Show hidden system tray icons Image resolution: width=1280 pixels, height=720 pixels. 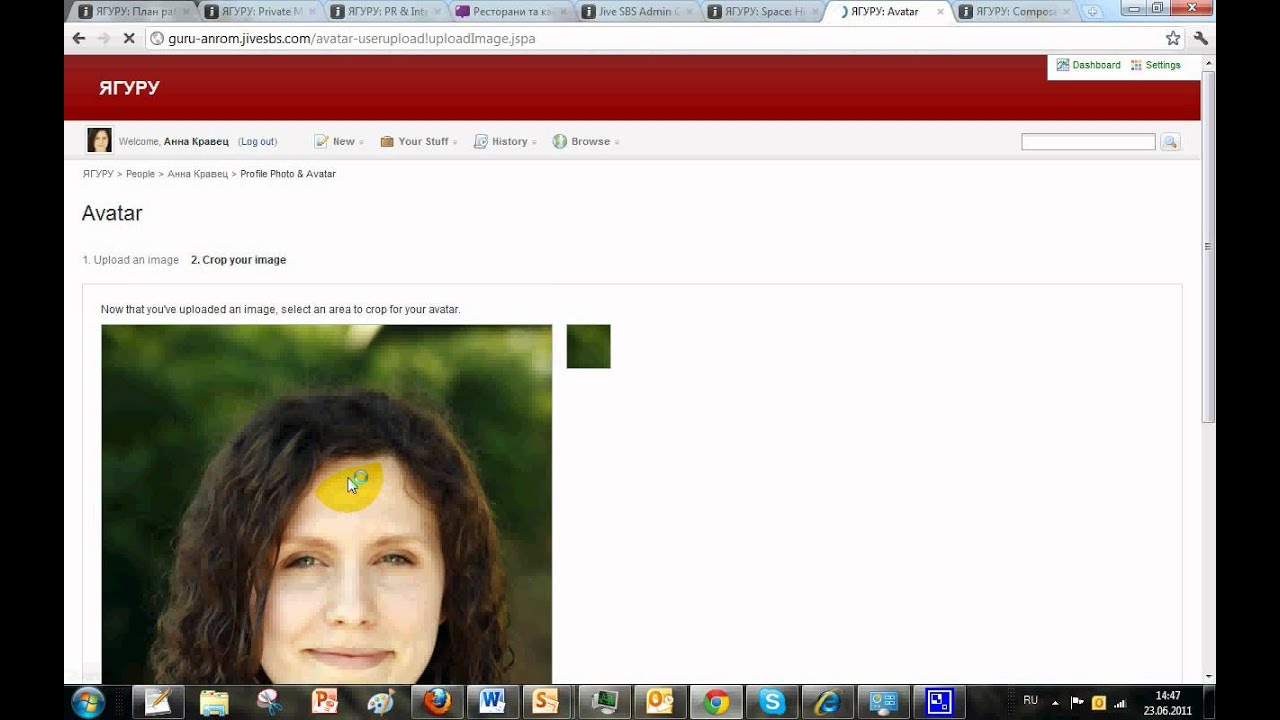(1055, 702)
